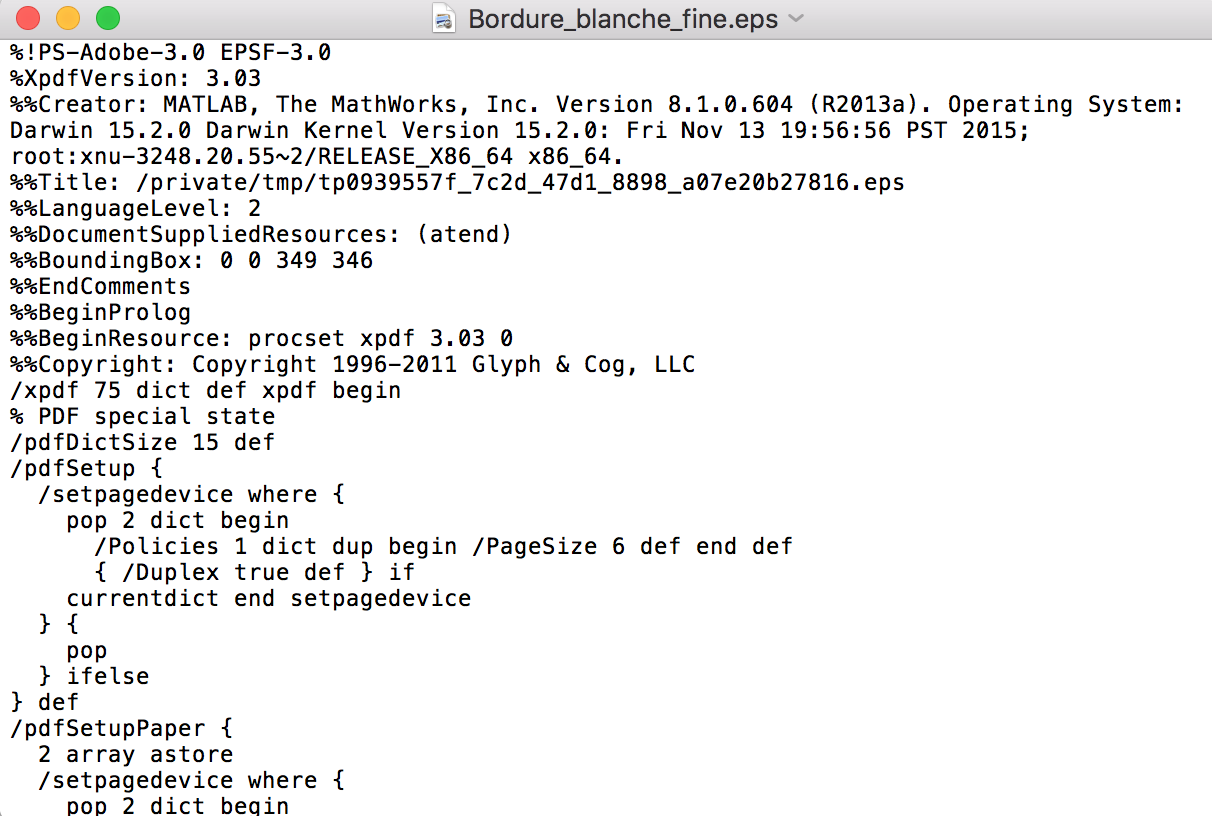The width and height of the screenshot is (1212, 816).
Task: Click on the %XpdfVersion: 3.03 line
Action: click(135, 78)
